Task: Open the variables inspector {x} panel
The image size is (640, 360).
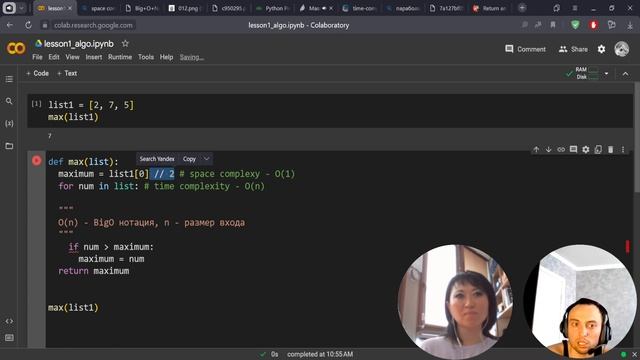Action: pos(9,123)
